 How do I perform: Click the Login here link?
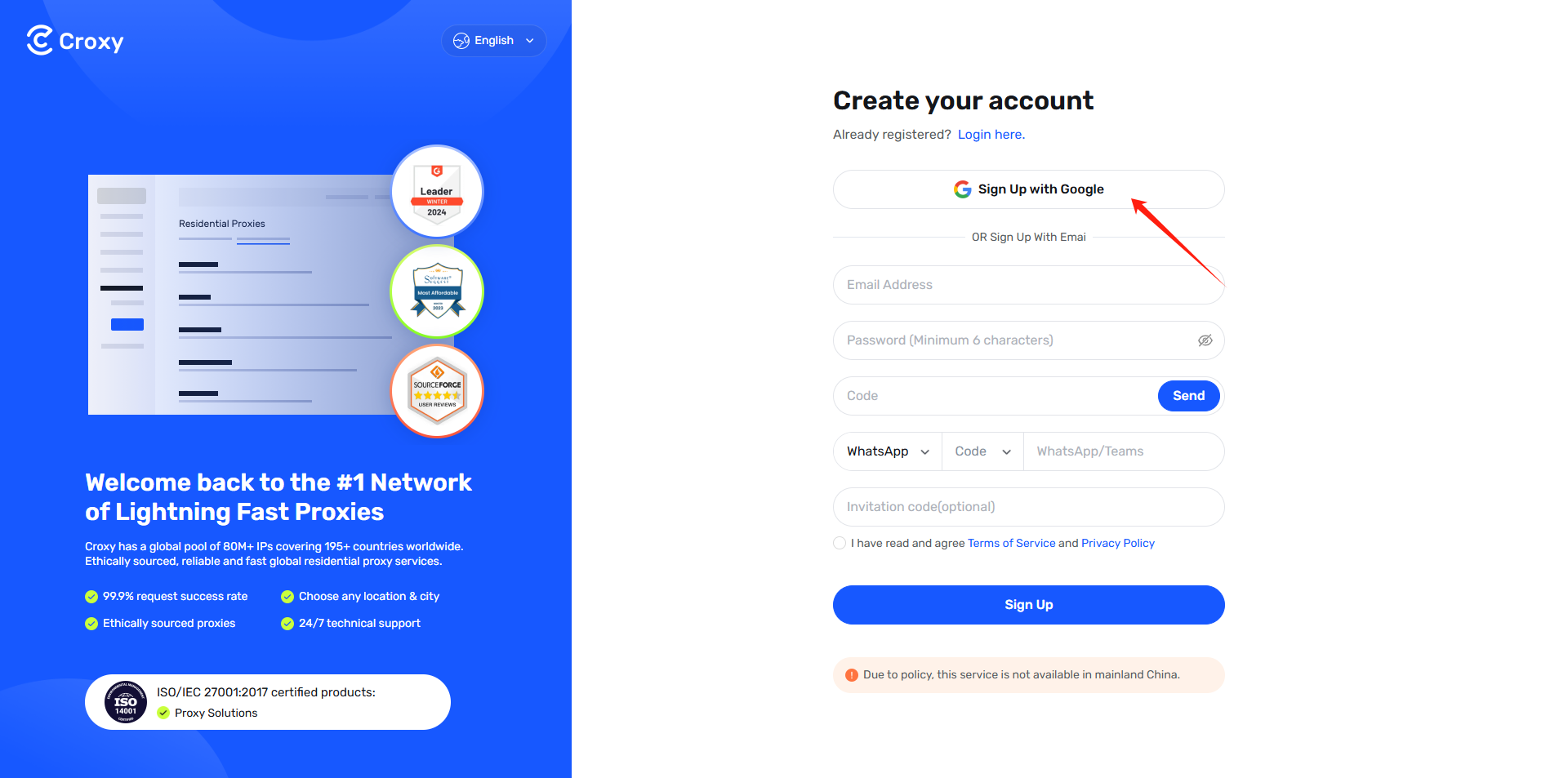coord(991,135)
